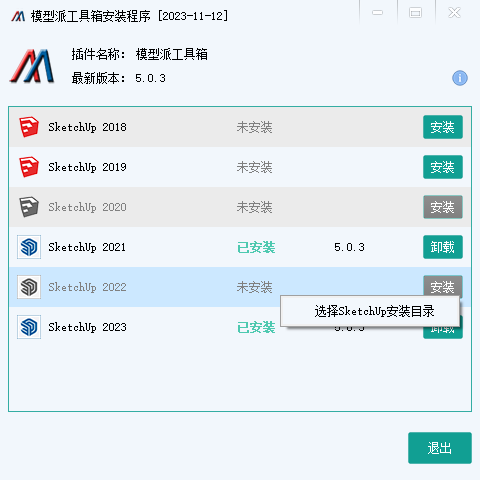
Task: Minimize the installer window
Action: point(378,13)
